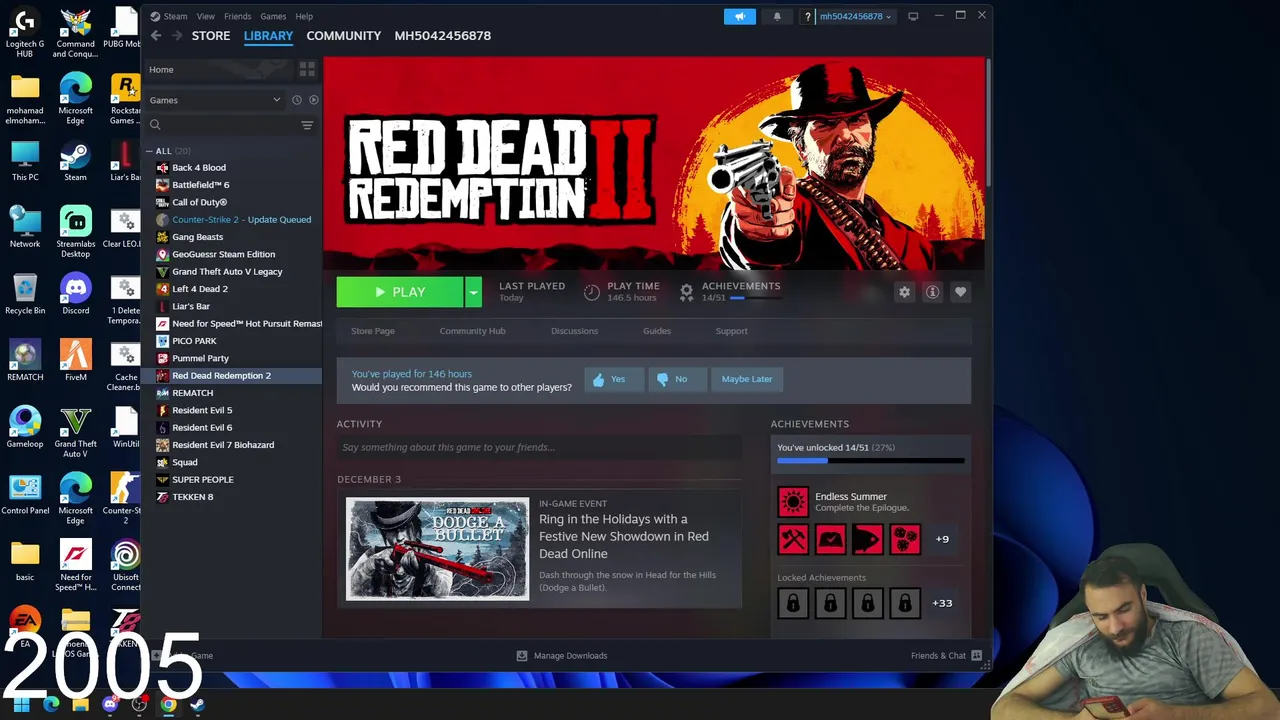Viewport: 1280px width, 720px height.
Task: Switch library to grid collections view
Action: point(307,70)
